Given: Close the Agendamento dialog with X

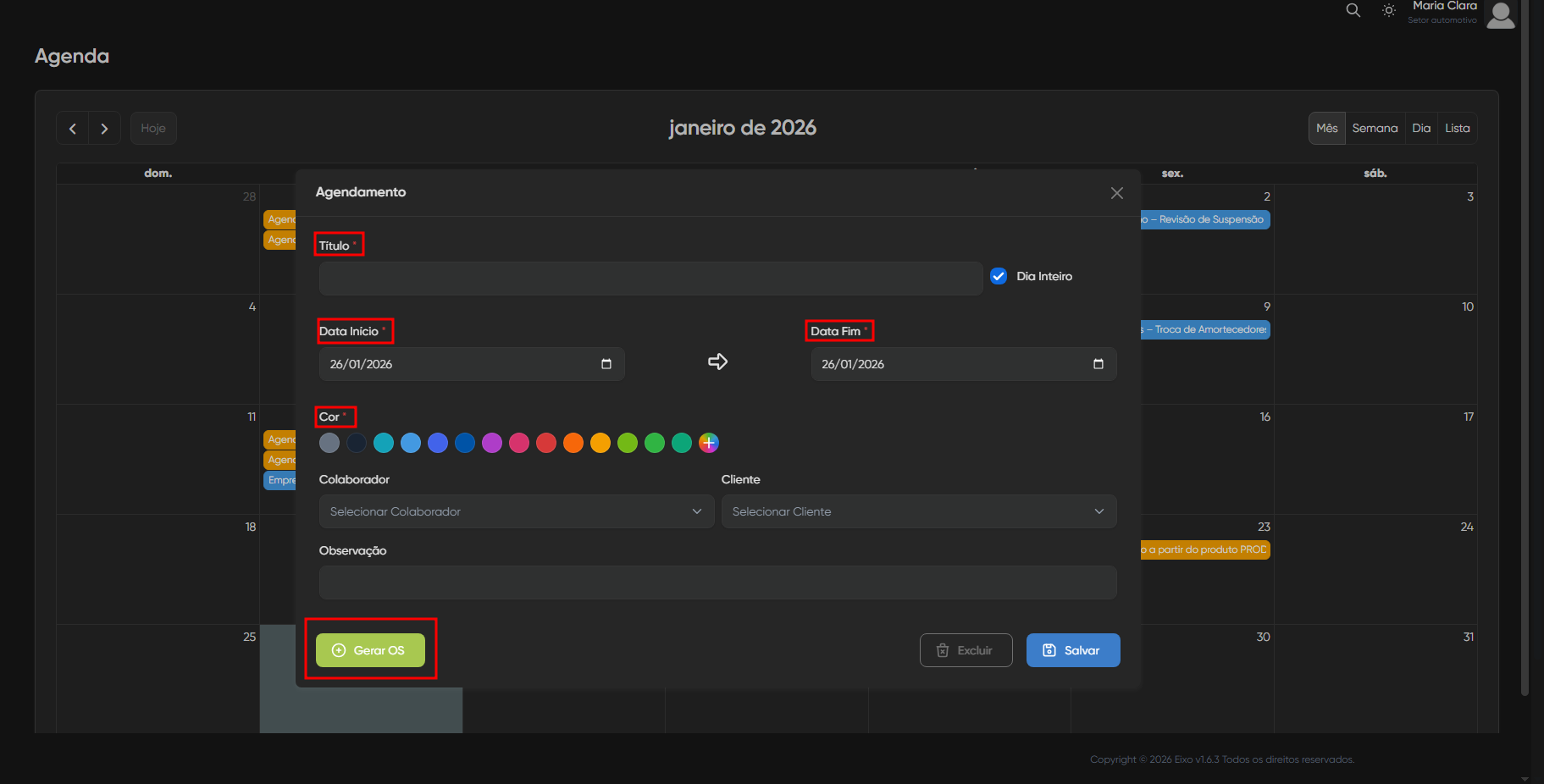Looking at the screenshot, I should (x=1117, y=193).
